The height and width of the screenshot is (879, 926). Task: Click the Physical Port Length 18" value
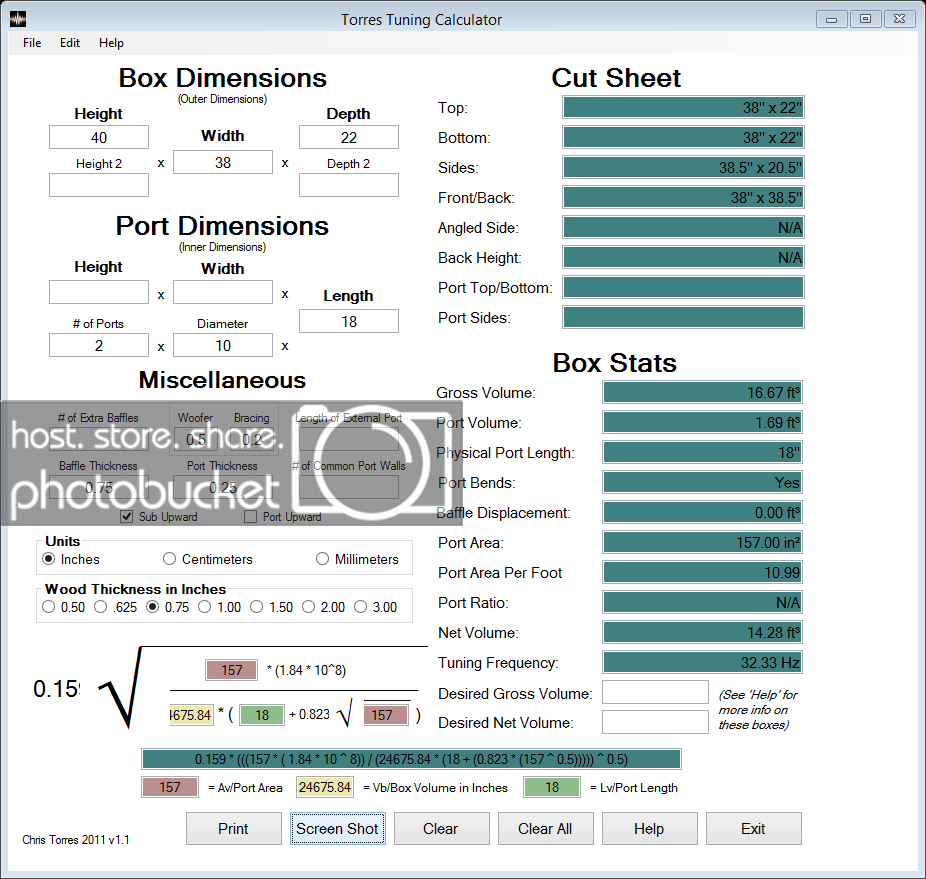702,452
